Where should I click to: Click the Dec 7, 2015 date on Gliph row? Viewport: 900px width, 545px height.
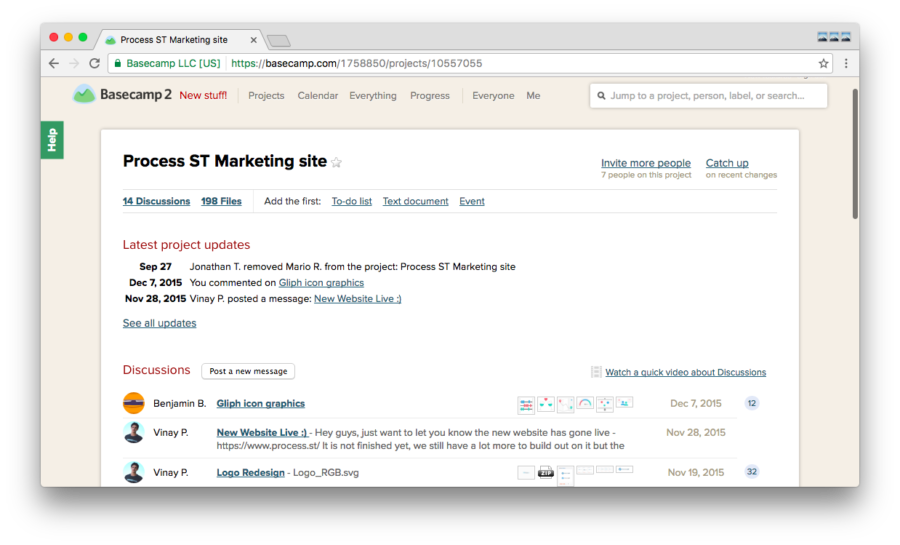(696, 403)
